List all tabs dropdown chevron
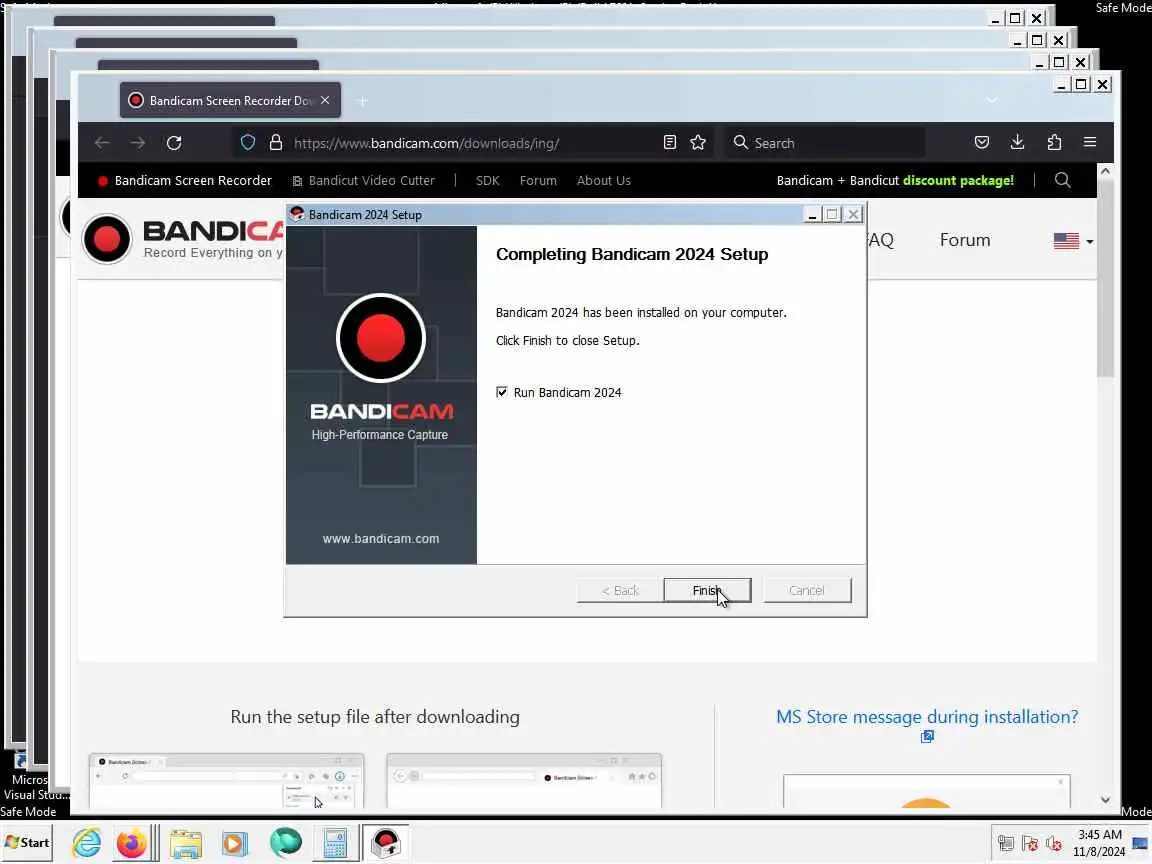 click(x=992, y=100)
